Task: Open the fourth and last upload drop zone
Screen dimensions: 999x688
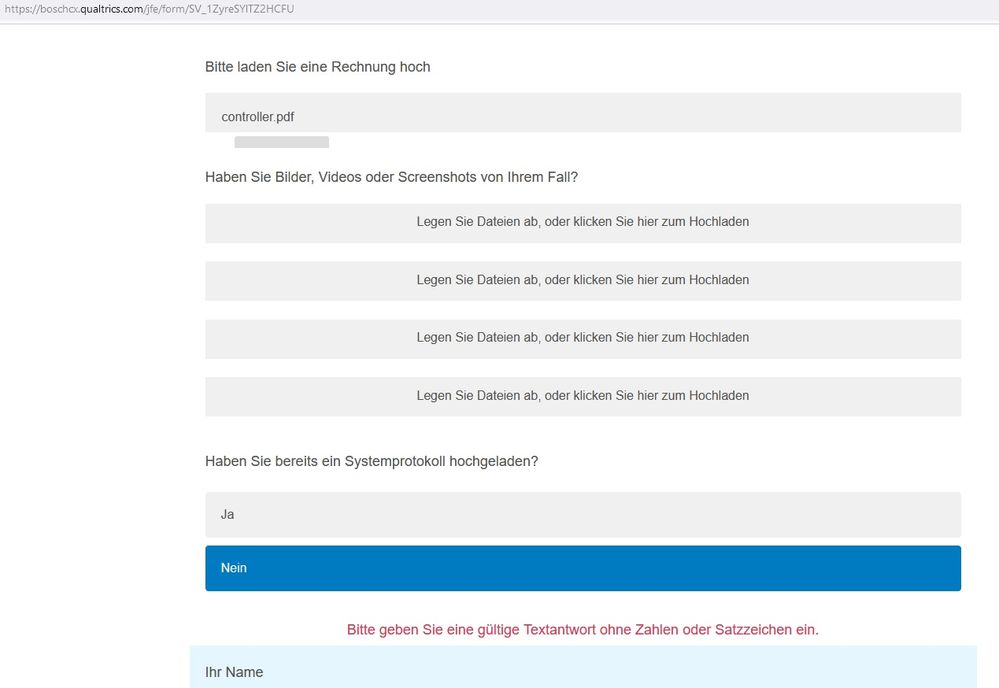Action: [x=582, y=395]
